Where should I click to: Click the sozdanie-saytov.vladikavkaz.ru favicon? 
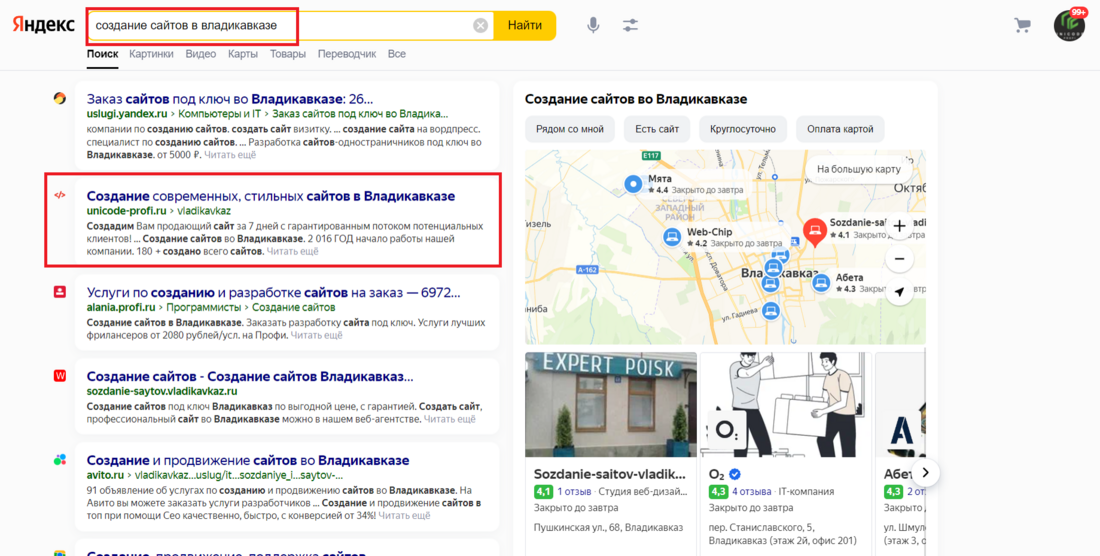60,376
